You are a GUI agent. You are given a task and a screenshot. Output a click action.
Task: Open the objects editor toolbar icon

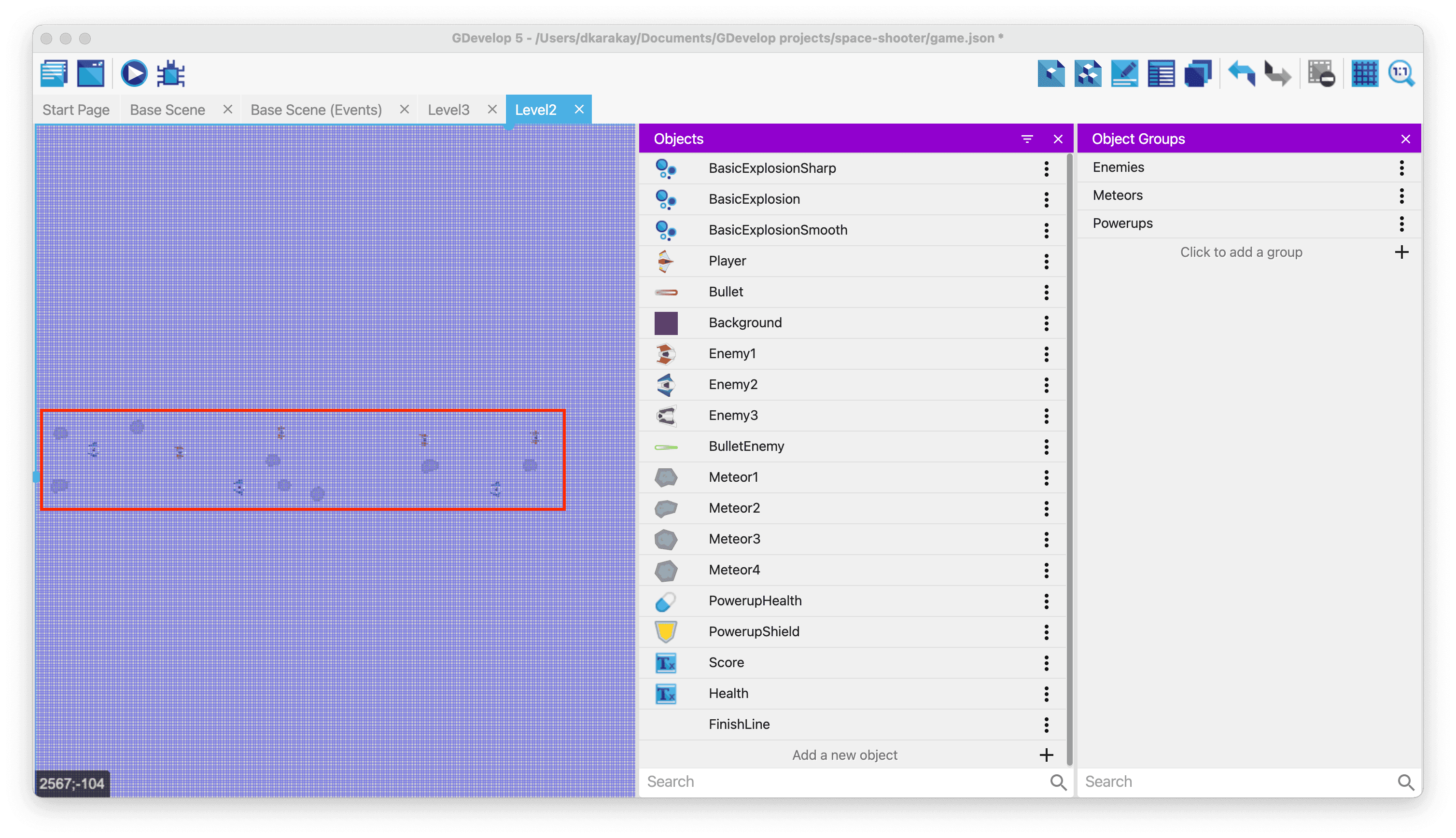tap(1051, 74)
